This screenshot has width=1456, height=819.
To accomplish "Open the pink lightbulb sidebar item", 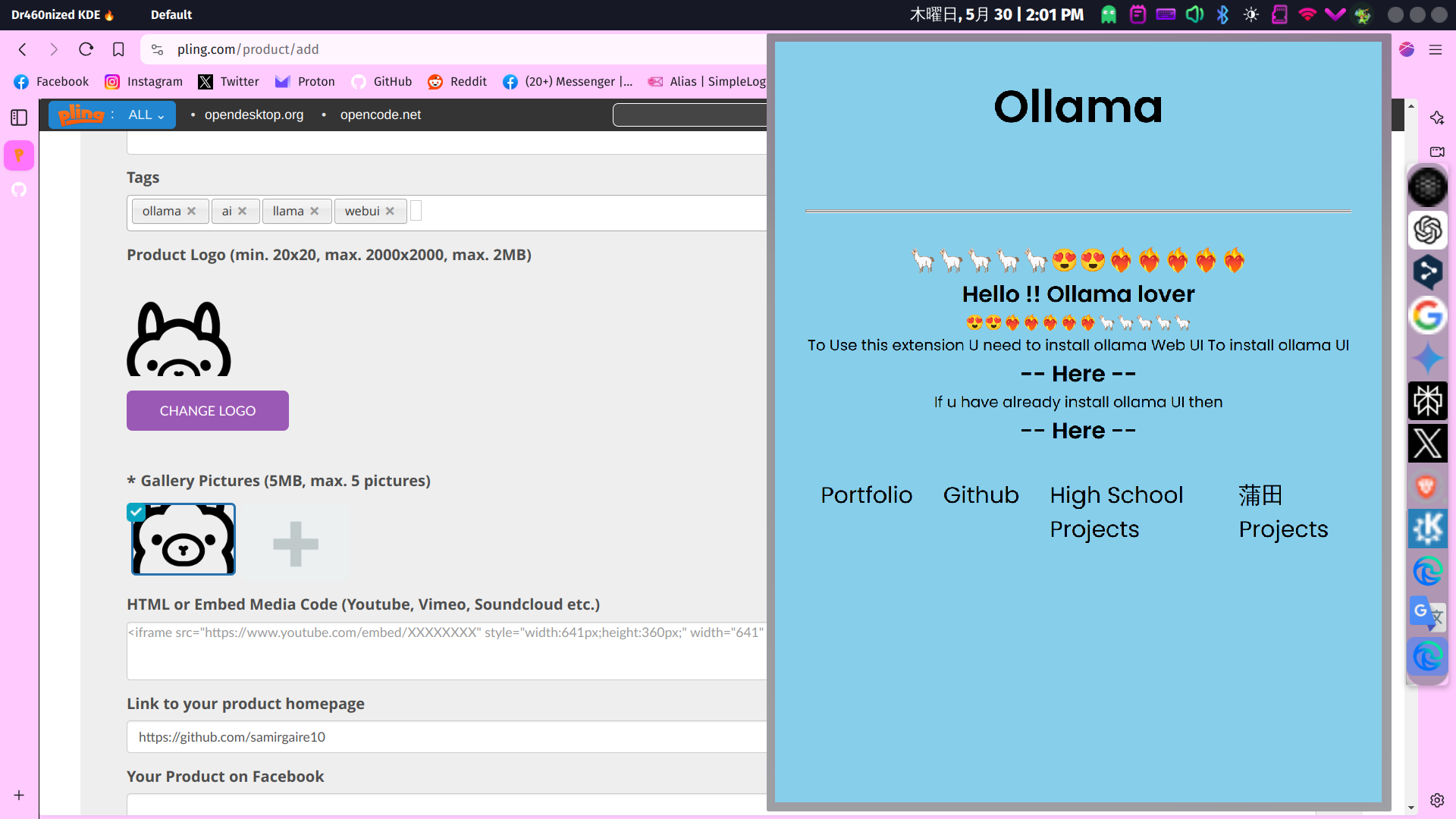I will pyautogui.click(x=19, y=155).
